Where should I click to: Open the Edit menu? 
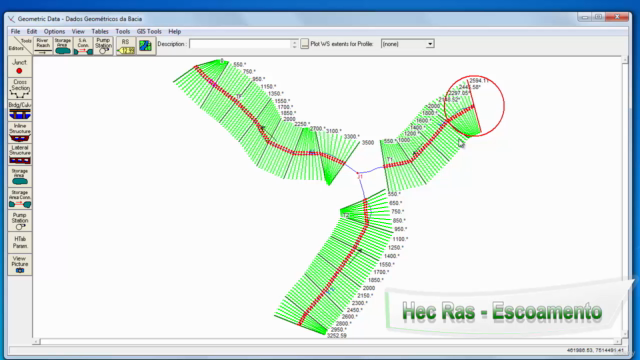tap(32, 31)
